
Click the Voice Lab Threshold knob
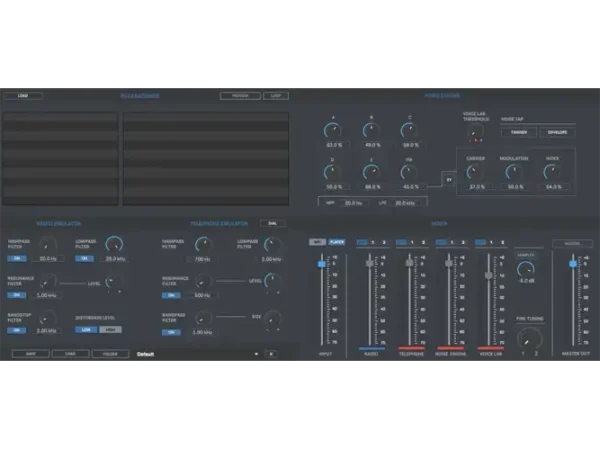coord(475,132)
